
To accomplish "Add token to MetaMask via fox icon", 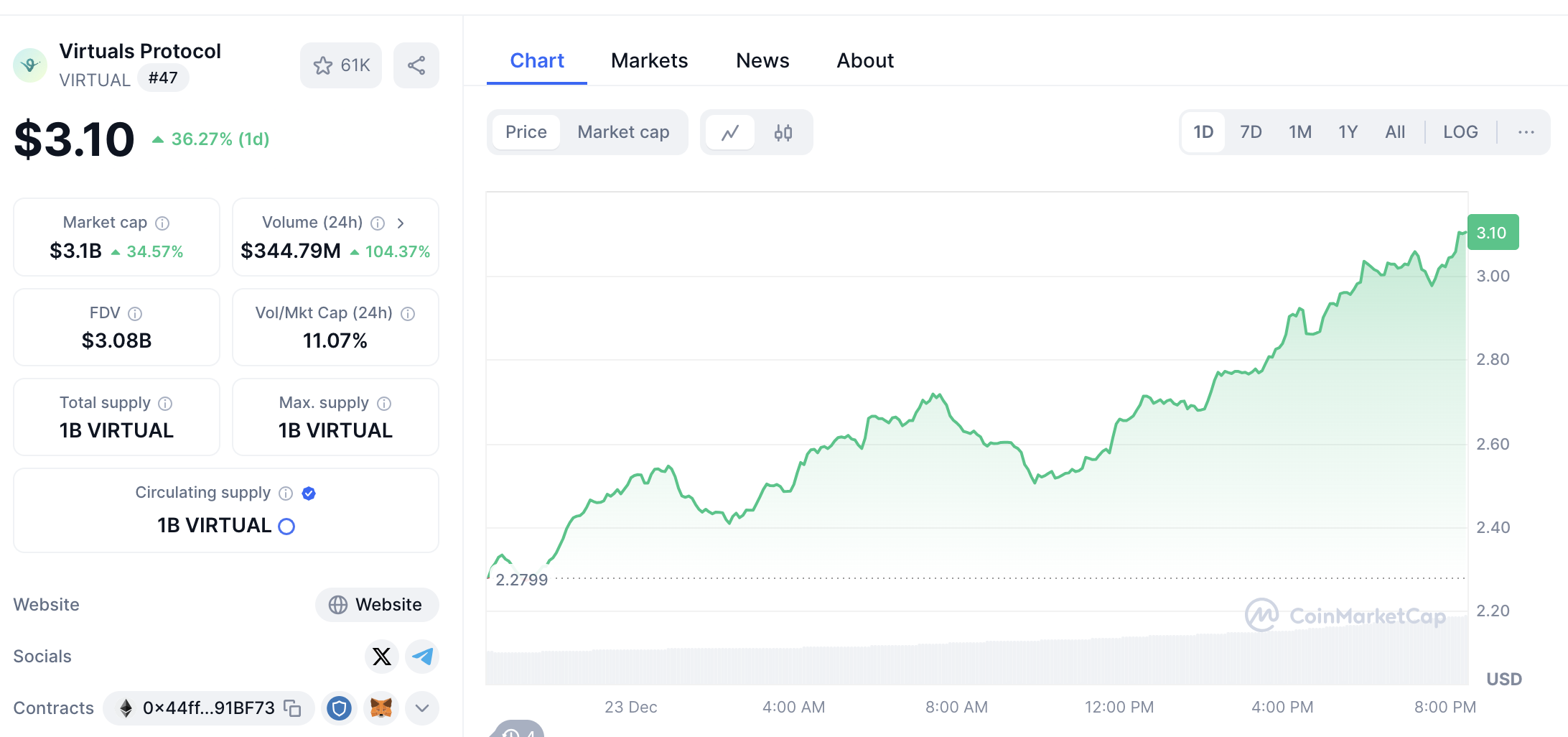I will click(x=381, y=709).
